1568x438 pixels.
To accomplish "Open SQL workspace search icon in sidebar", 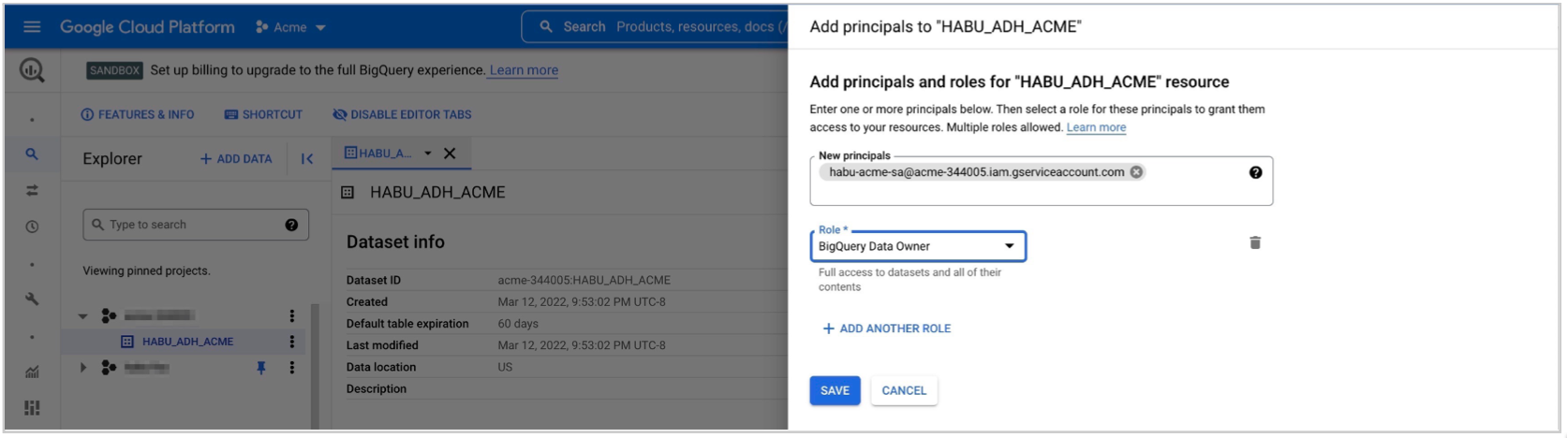I will click(x=32, y=154).
